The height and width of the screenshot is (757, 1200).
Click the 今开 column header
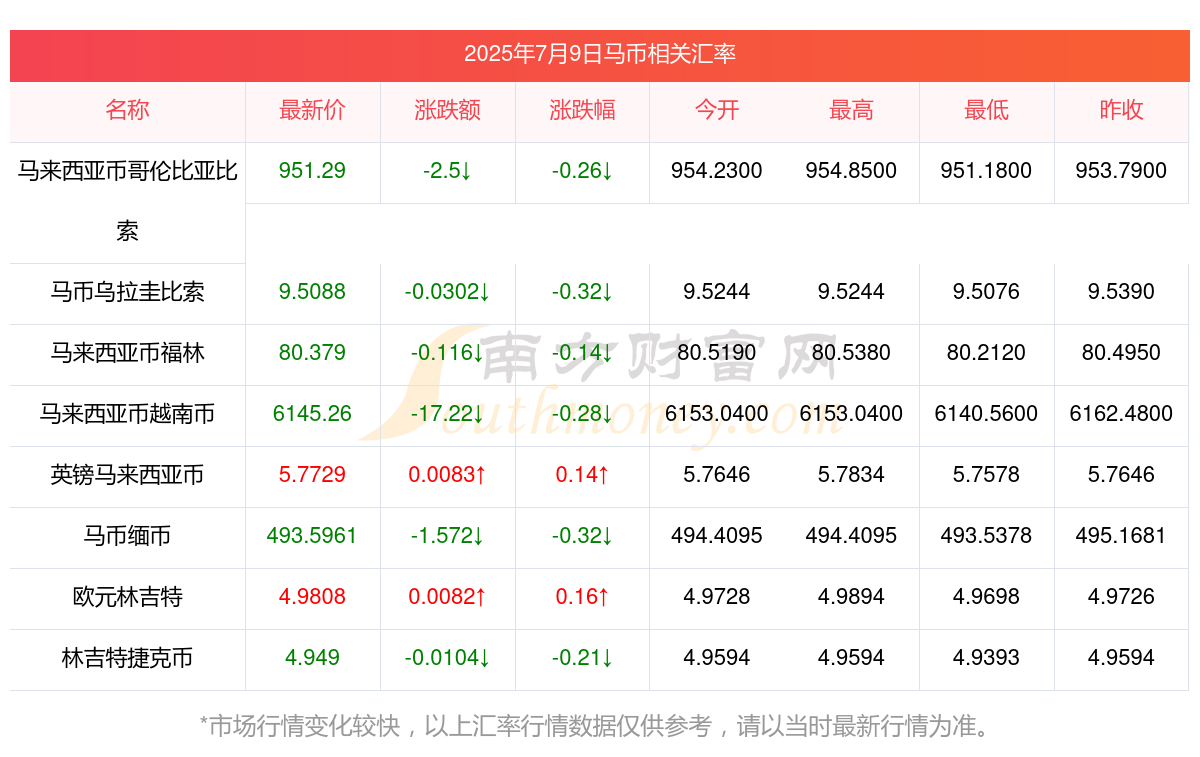pyautogui.click(x=717, y=110)
